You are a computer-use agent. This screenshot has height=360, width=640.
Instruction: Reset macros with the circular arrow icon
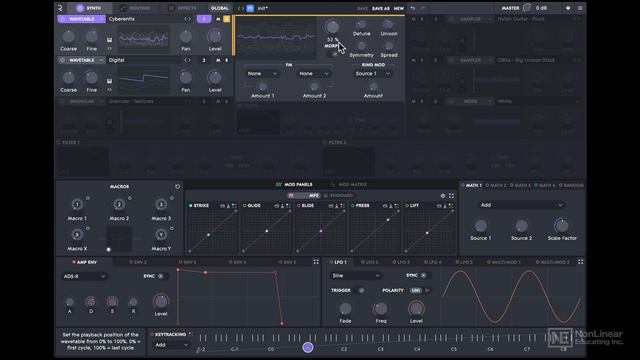pos(177,187)
